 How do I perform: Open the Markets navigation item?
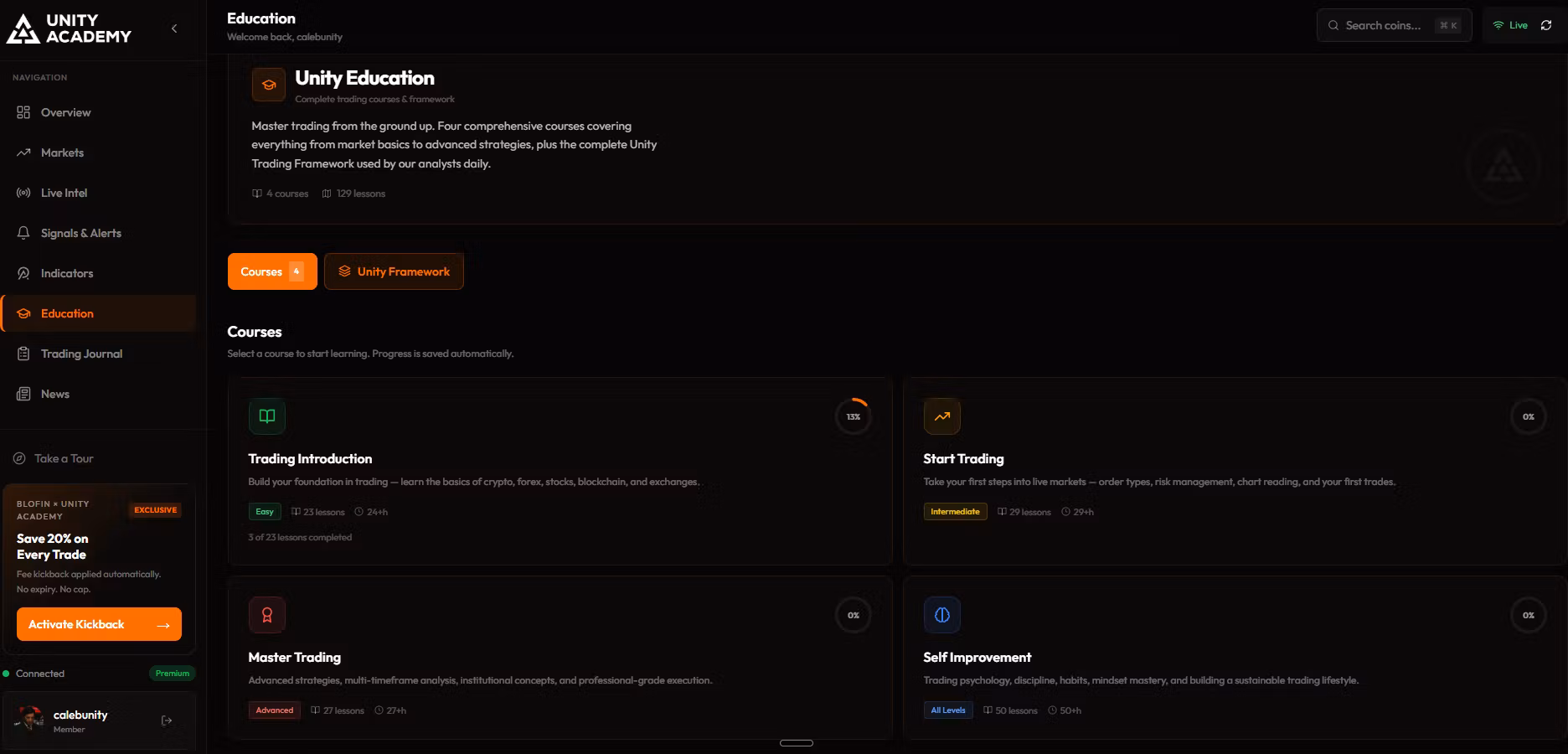pyautogui.click(x=62, y=152)
